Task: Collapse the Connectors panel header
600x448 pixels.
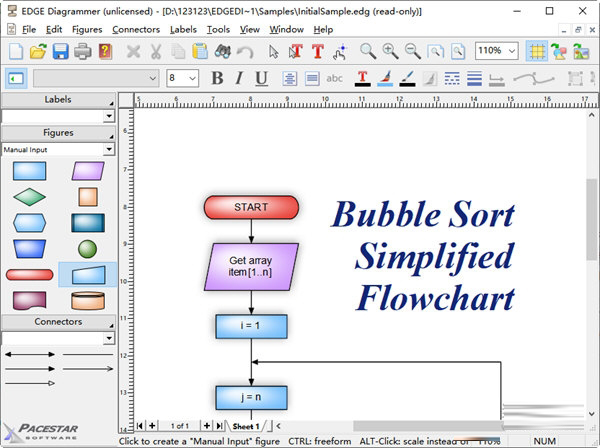Action: [x=58, y=322]
